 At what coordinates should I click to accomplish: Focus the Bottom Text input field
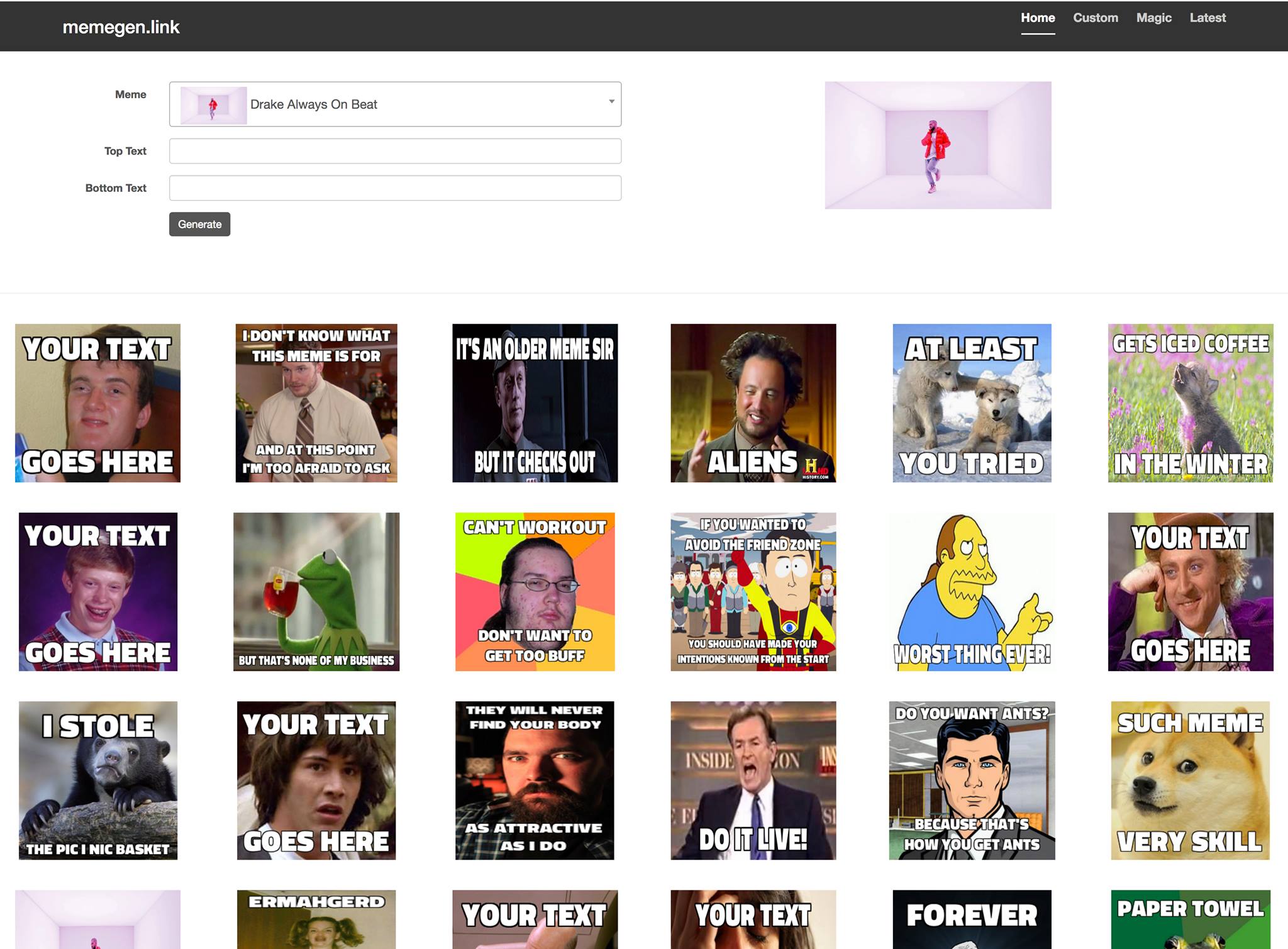tap(395, 188)
